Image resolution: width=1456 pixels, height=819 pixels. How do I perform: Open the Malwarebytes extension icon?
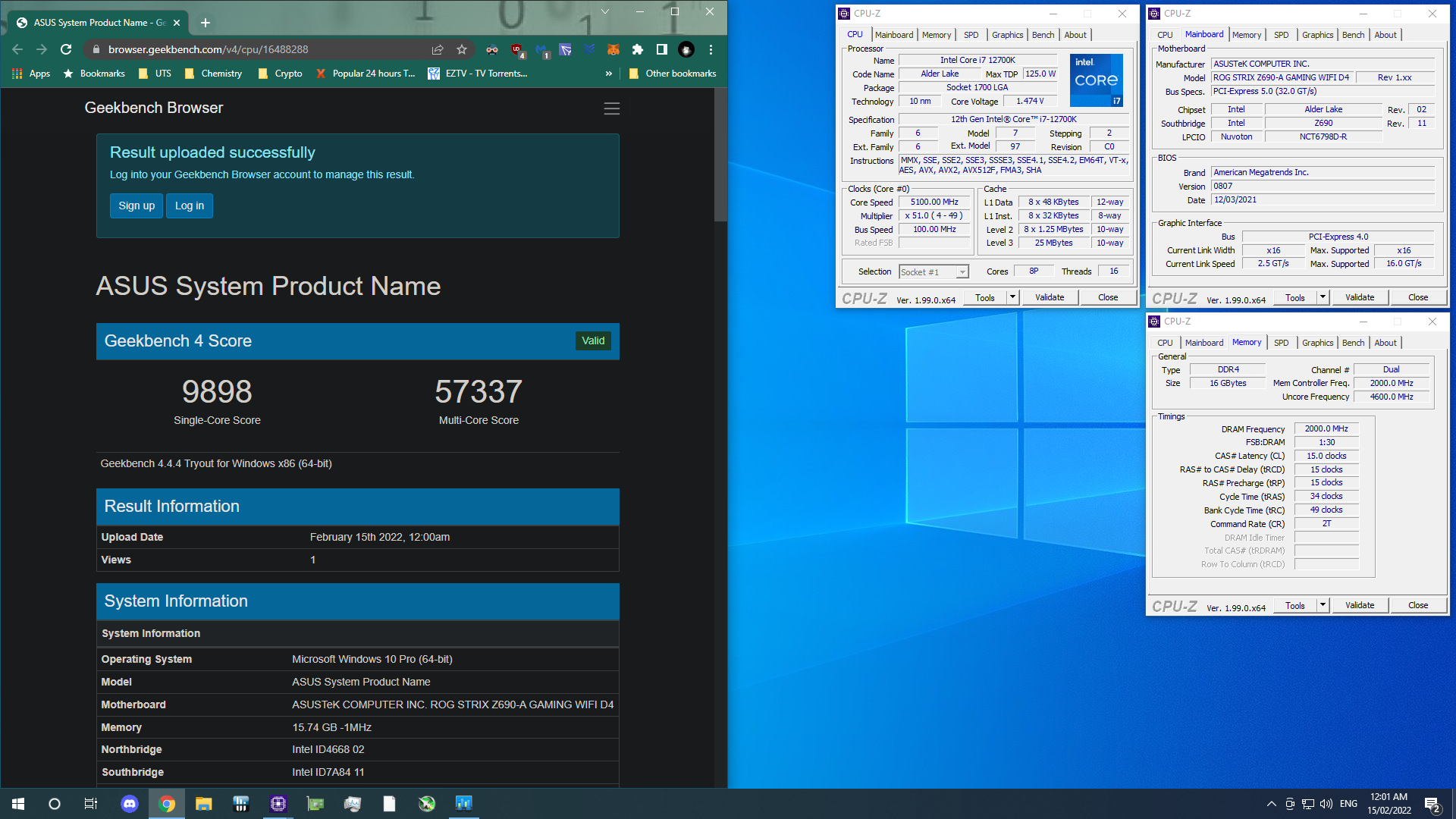pos(541,50)
